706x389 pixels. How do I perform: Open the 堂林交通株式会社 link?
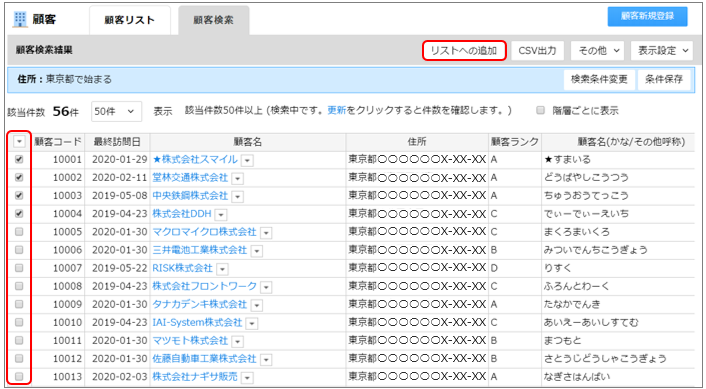[190, 177]
